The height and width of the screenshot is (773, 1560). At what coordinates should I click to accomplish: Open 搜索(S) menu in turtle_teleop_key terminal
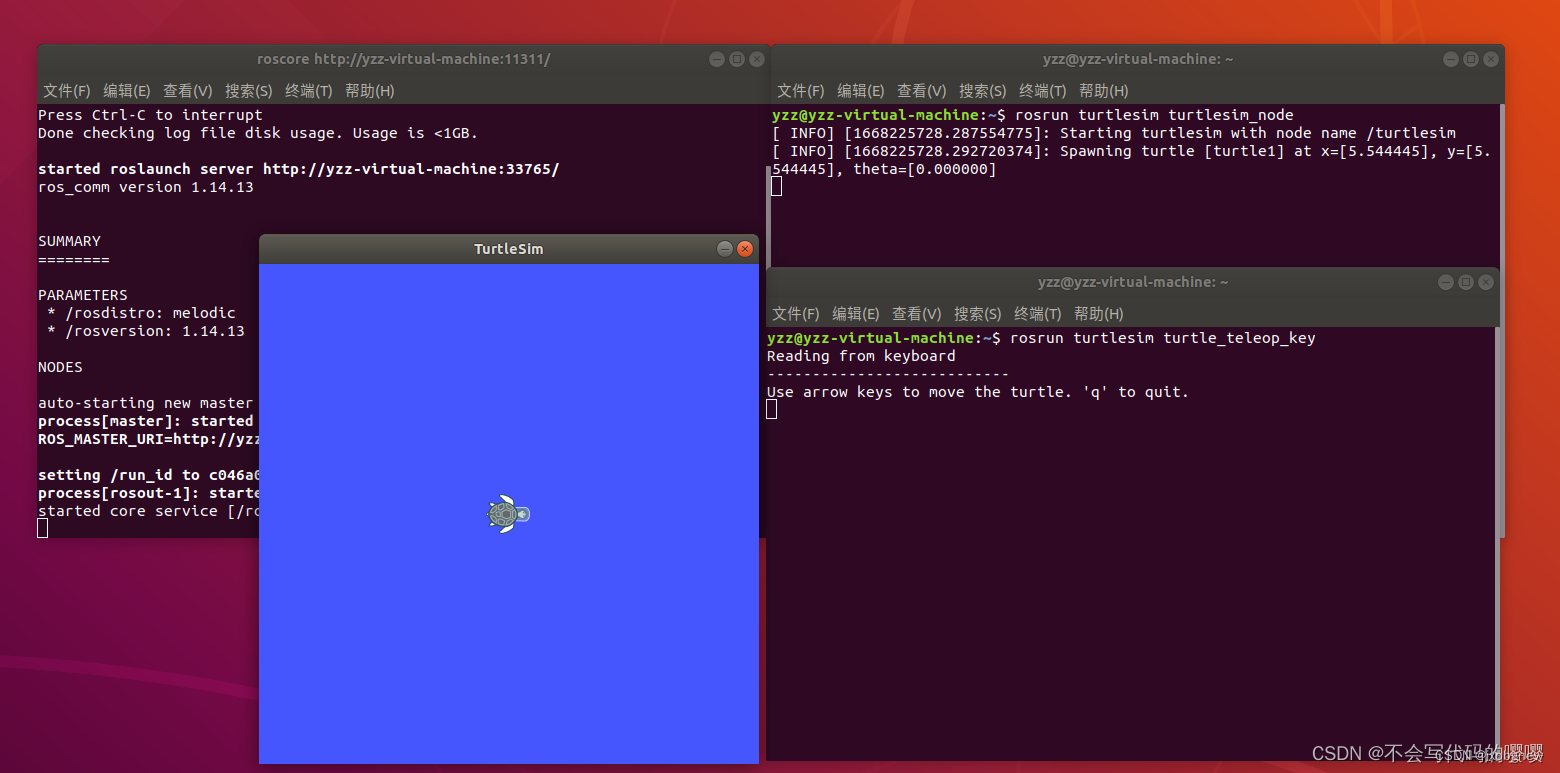[978, 314]
